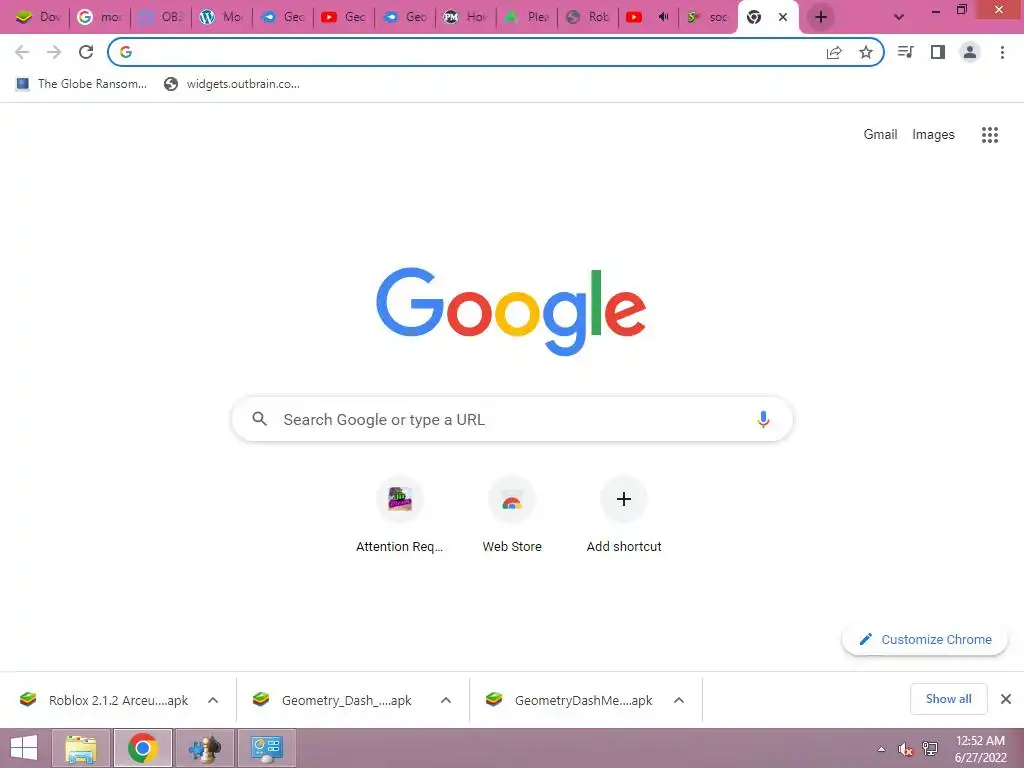Click the Add shortcut button

click(624, 516)
